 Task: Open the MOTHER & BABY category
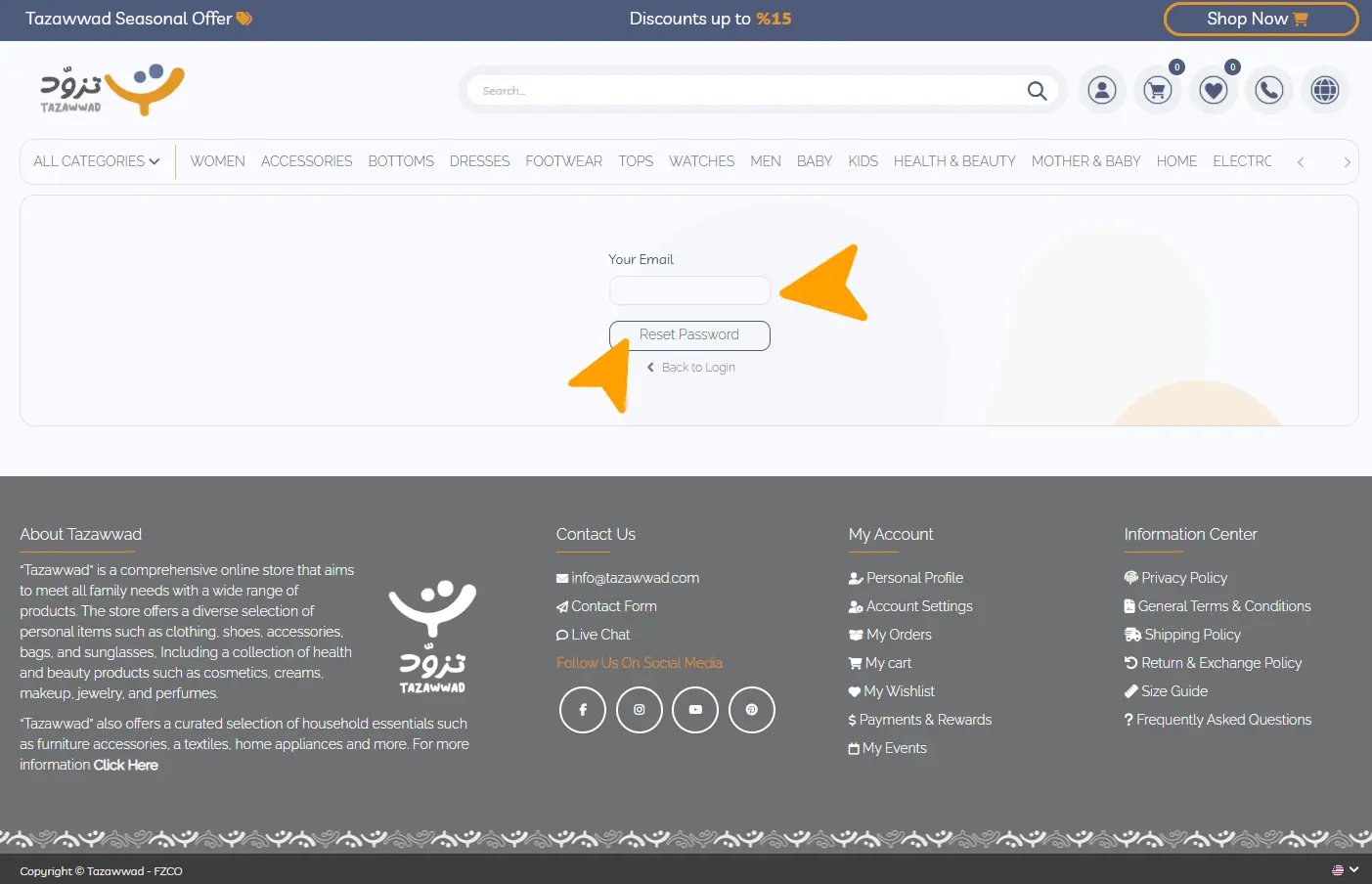pyautogui.click(x=1085, y=161)
